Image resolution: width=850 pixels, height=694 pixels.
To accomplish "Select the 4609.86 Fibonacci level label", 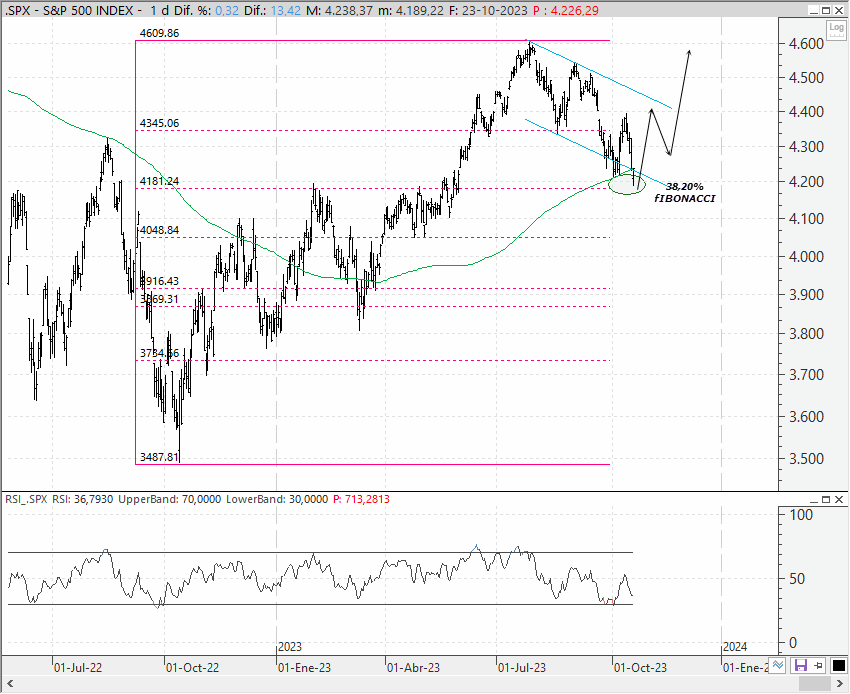I will 159,33.
